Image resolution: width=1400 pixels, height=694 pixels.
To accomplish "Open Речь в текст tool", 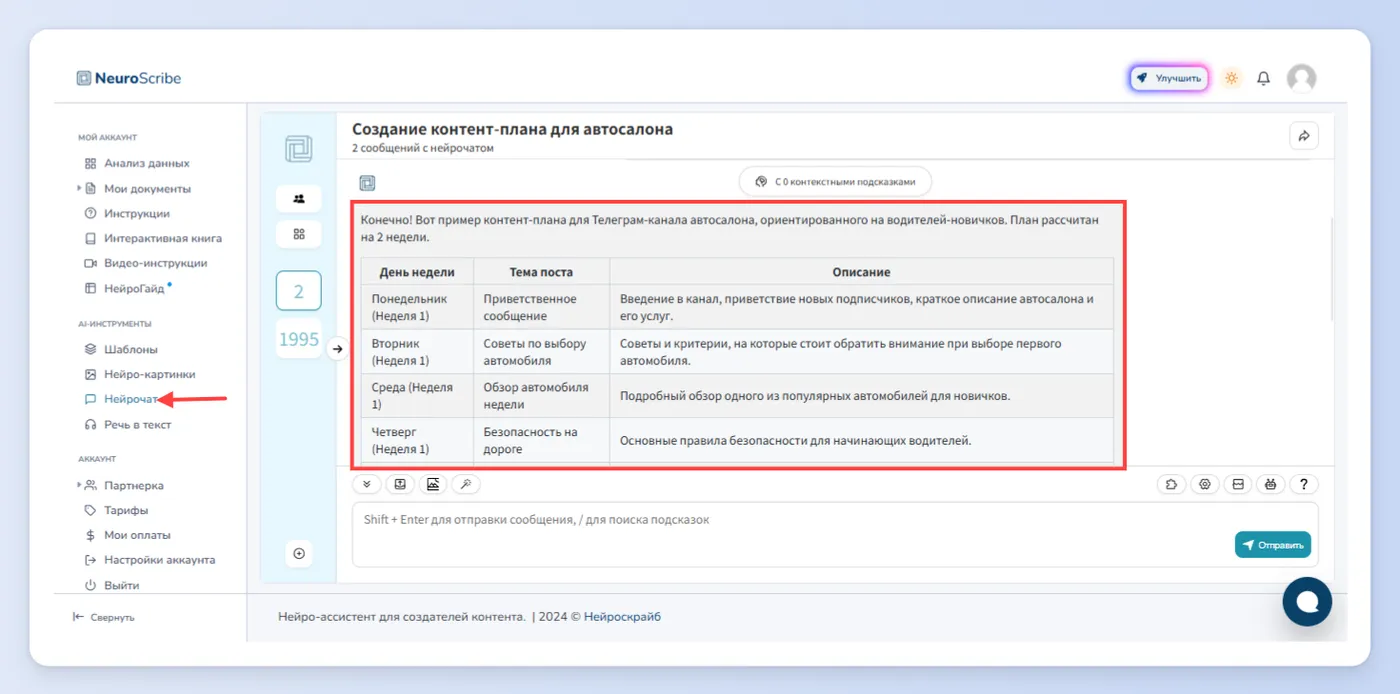I will coord(127,424).
